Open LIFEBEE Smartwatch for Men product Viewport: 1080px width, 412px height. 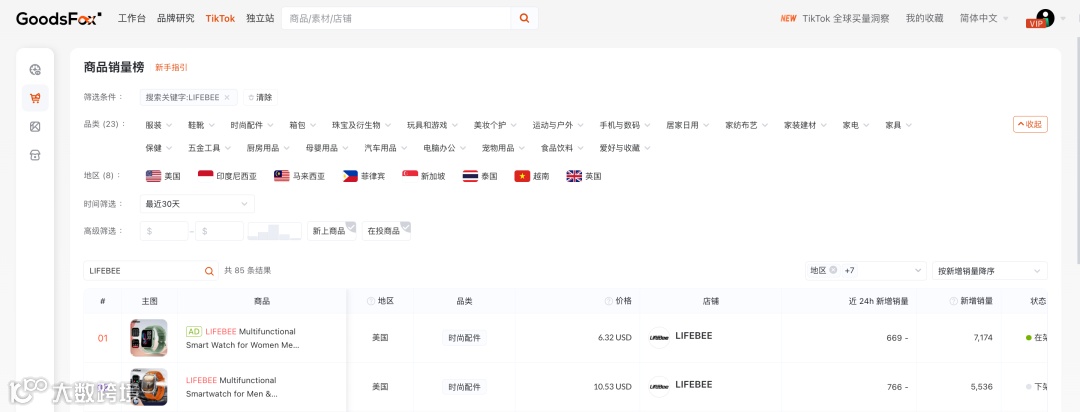232,387
